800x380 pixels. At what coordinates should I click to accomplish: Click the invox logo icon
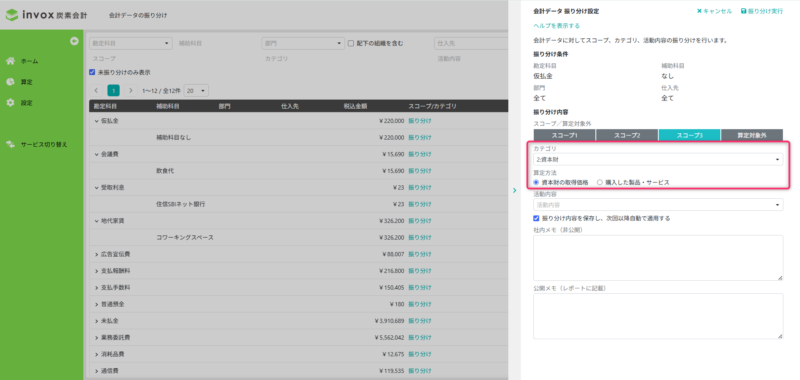12,15
